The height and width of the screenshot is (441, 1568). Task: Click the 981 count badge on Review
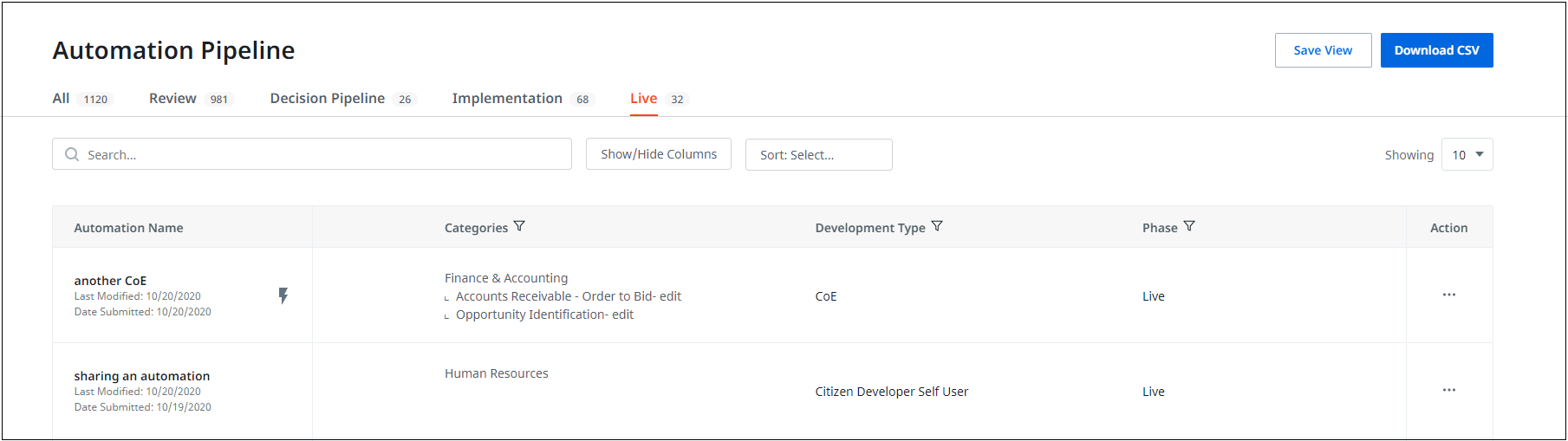[x=219, y=100]
